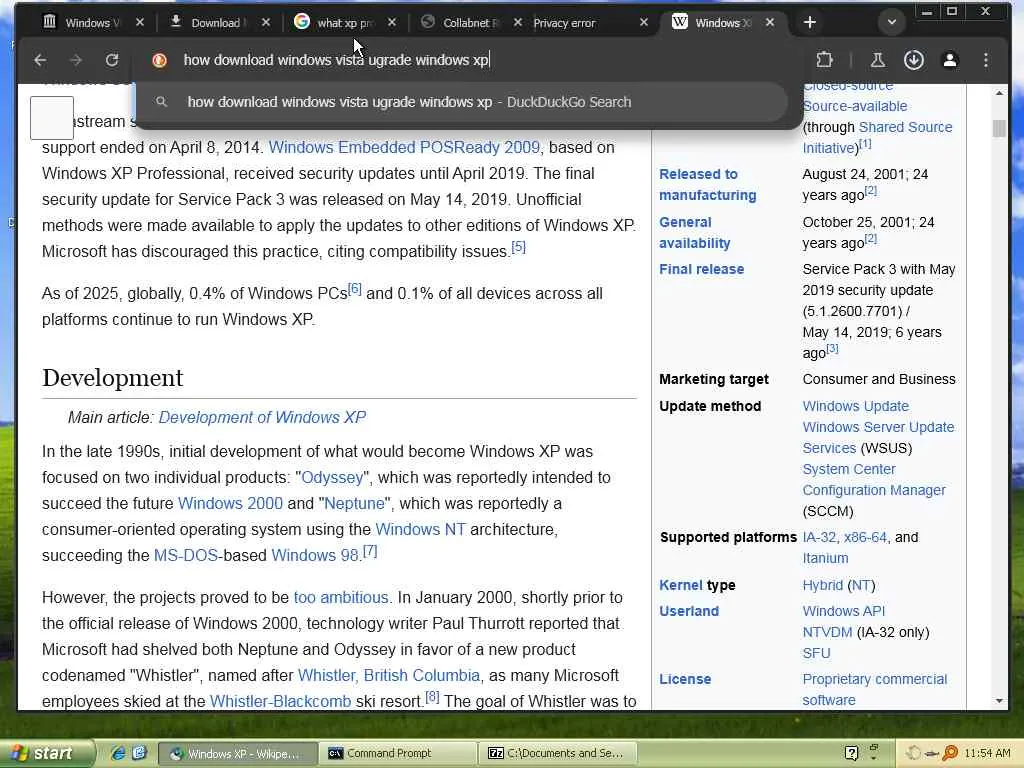The image size is (1024, 768).
Task: Open the profile avatar icon
Action: click(950, 60)
